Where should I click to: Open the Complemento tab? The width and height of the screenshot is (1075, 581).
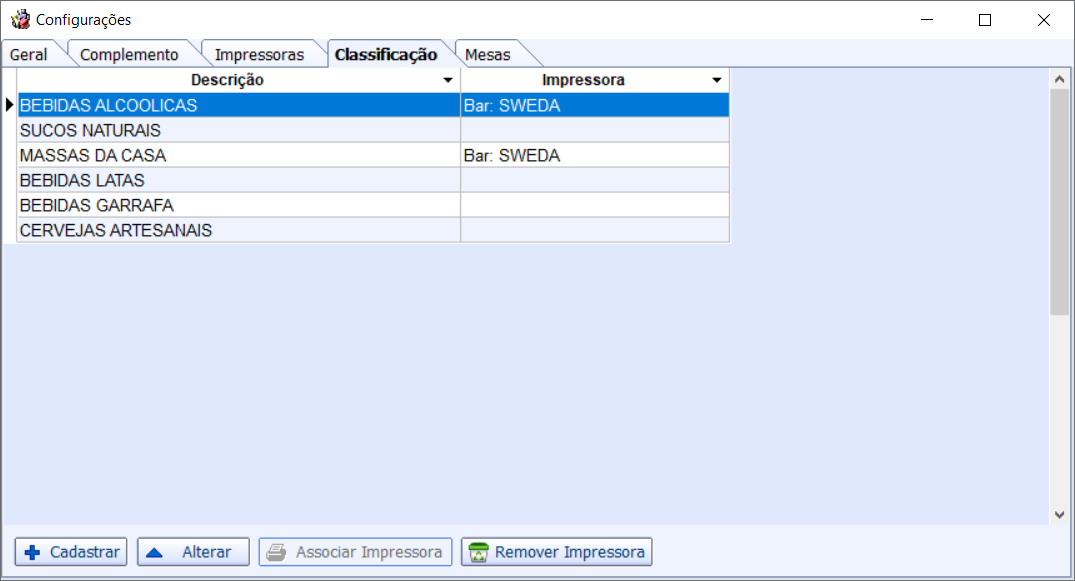(129, 55)
